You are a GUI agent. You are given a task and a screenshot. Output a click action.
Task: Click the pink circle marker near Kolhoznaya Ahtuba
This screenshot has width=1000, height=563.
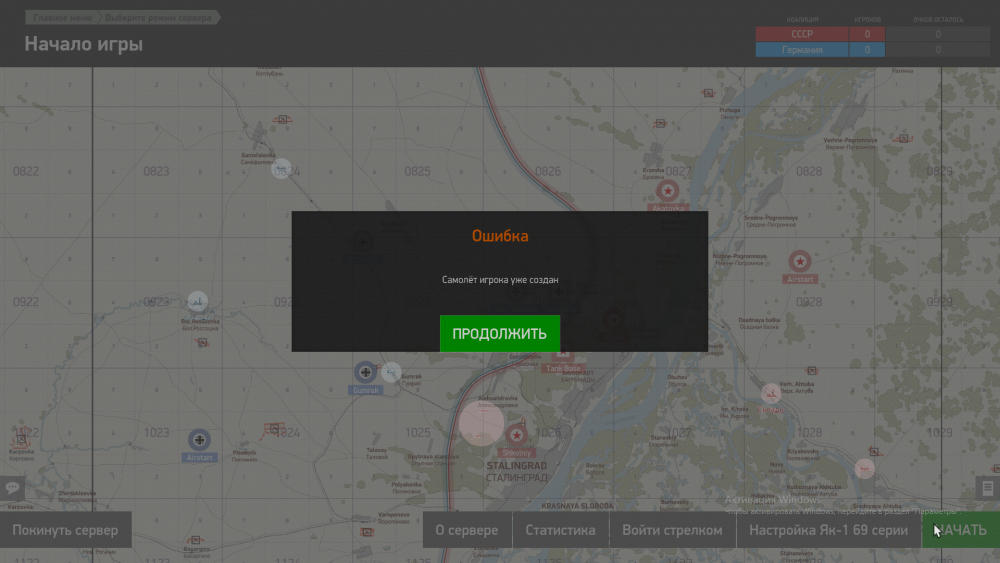(865, 469)
